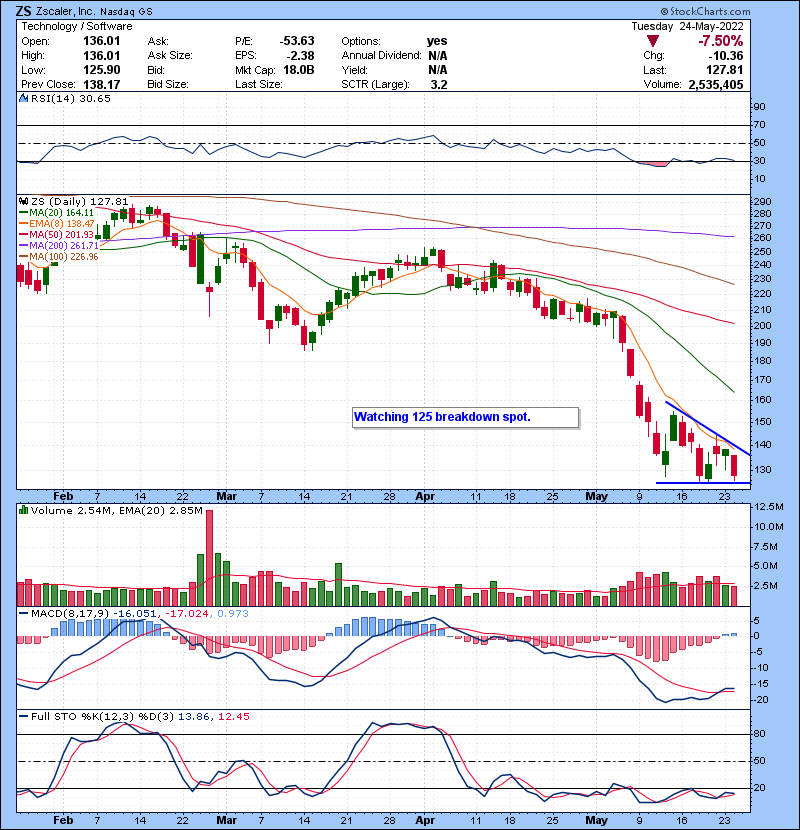Click the Technology / Software sector label

click(x=77, y=26)
